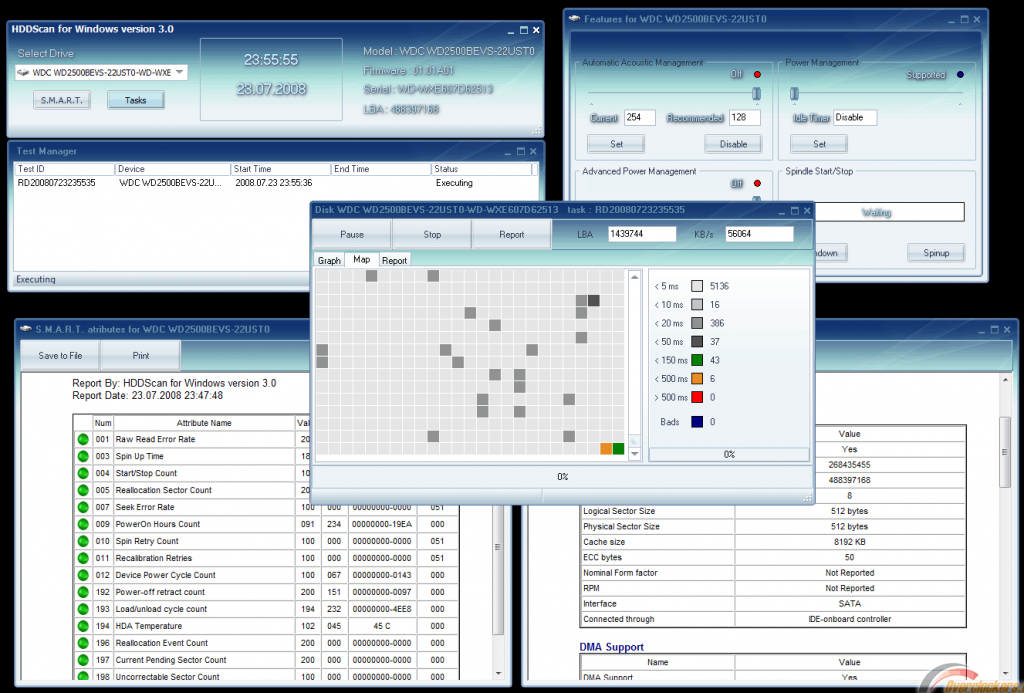This screenshot has height=693, width=1024.
Task: Click drive icon in S.M.A.R.T. attributes title bar
Action: (x=25, y=329)
